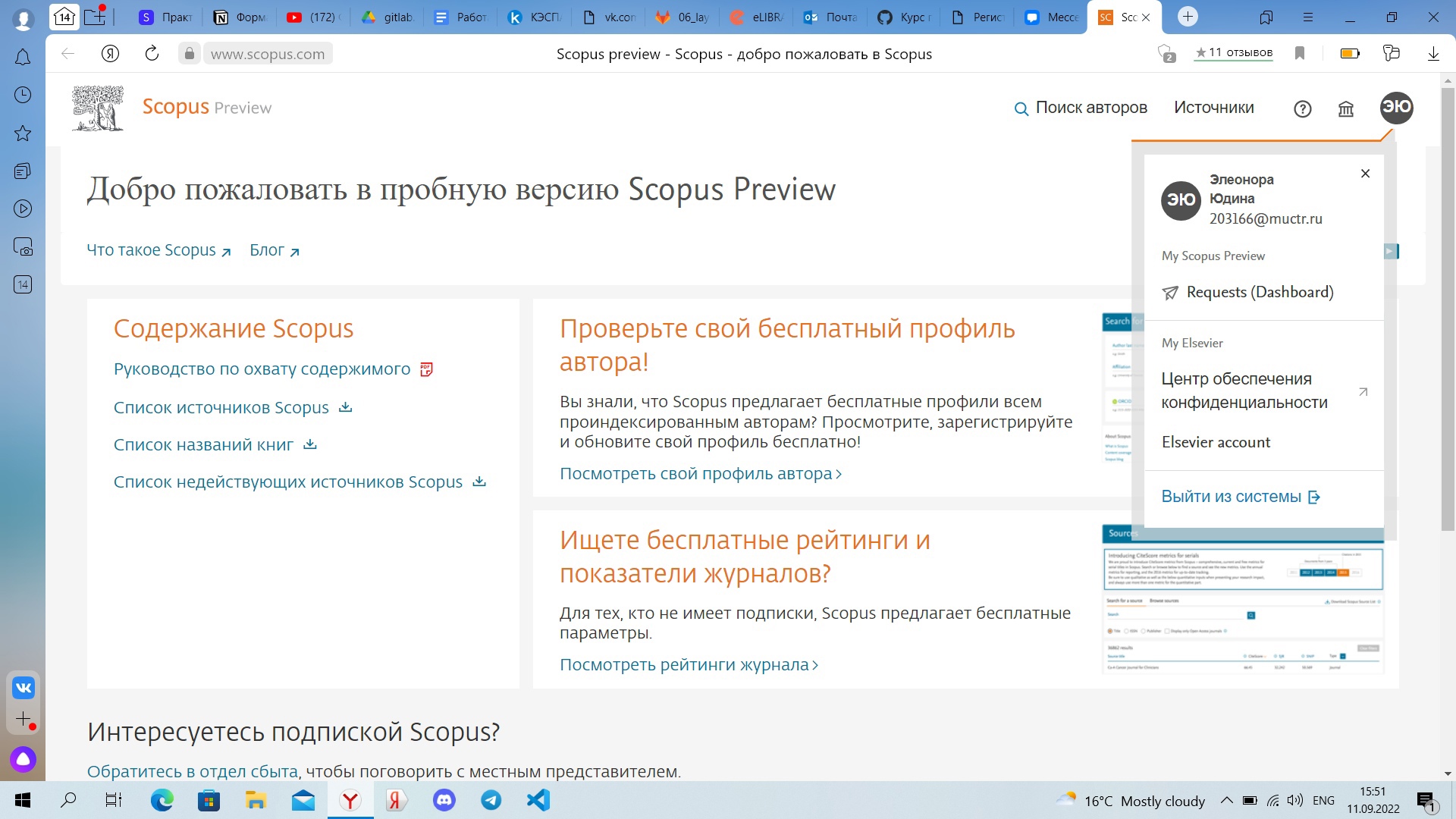The height and width of the screenshot is (819, 1456).
Task: Switch to the gitlab tab
Action: coord(387,17)
